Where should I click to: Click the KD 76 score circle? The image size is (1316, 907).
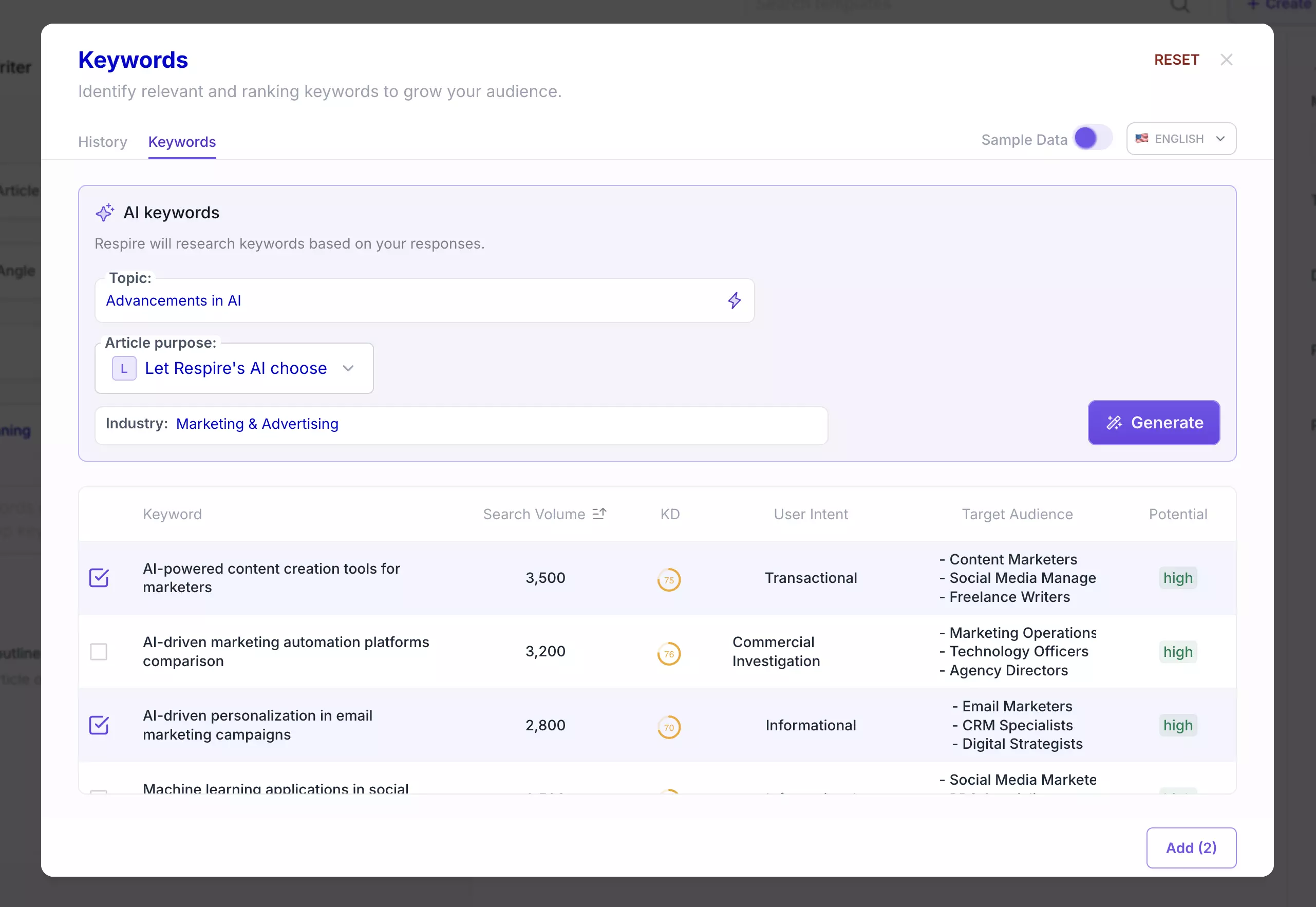[669, 653]
